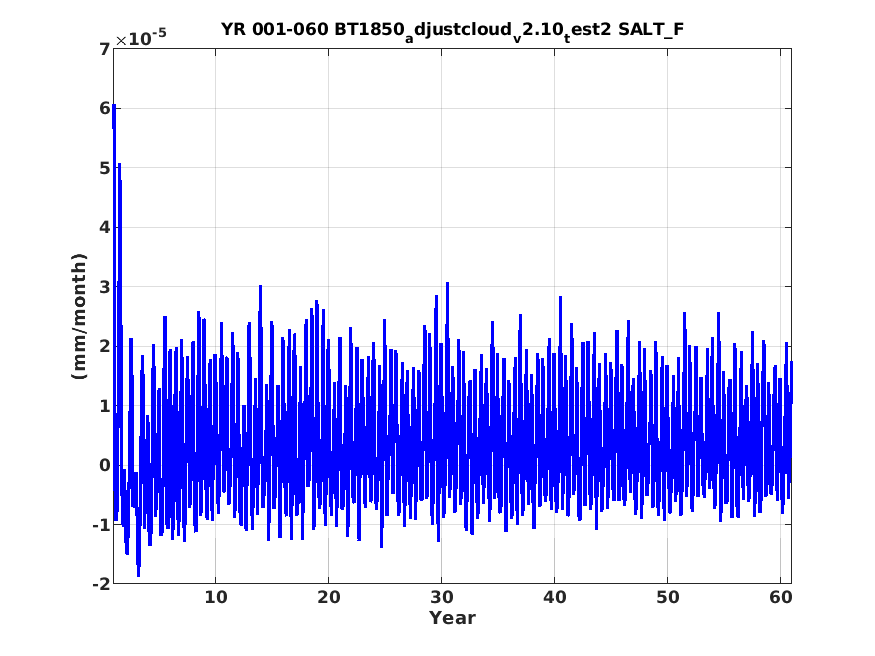Click the plot title text SALT_F
The image size is (875, 656).
pyautogui.click(x=651, y=29)
